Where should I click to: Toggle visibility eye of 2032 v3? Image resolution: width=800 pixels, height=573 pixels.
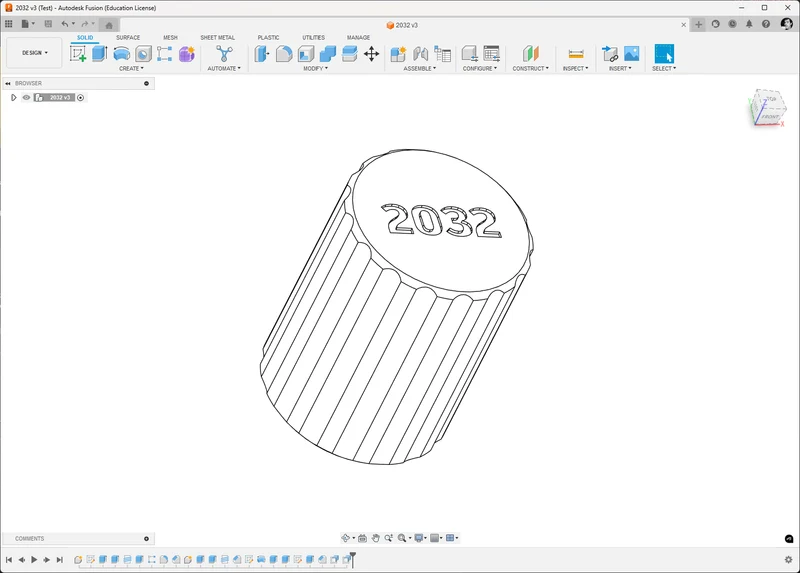tap(27, 97)
